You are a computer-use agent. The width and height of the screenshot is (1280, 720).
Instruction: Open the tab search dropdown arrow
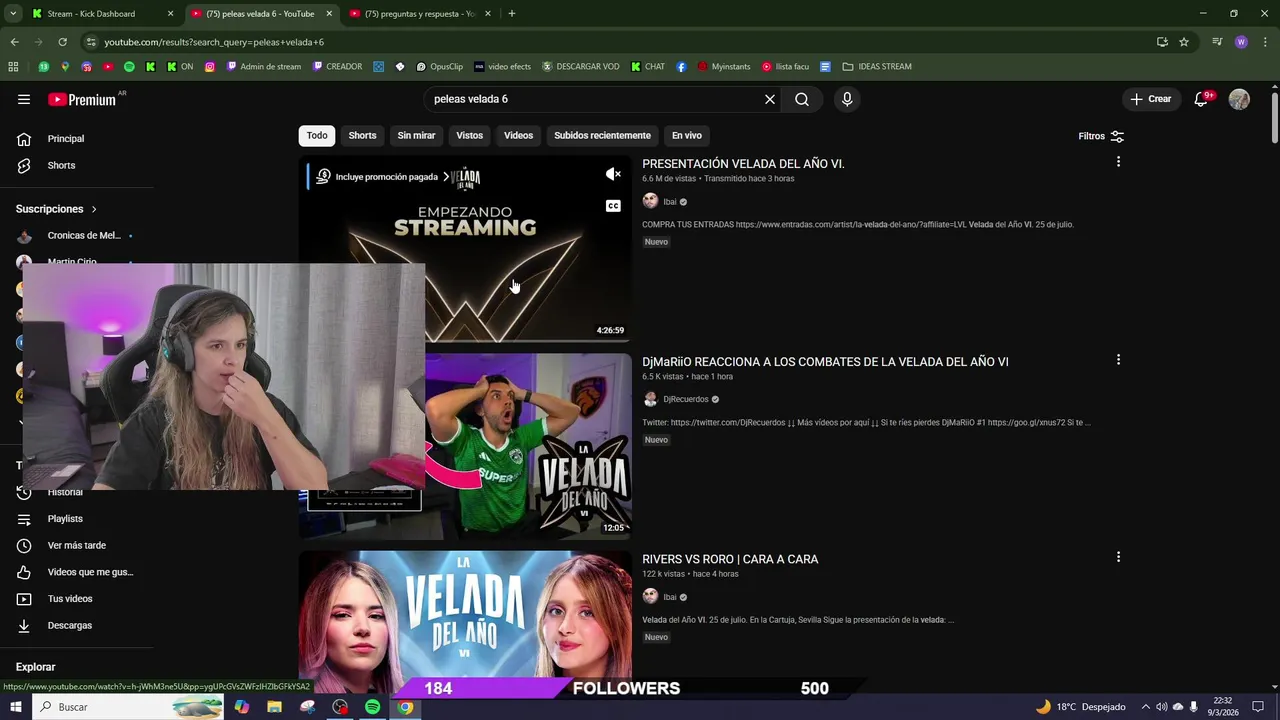[x=13, y=14]
